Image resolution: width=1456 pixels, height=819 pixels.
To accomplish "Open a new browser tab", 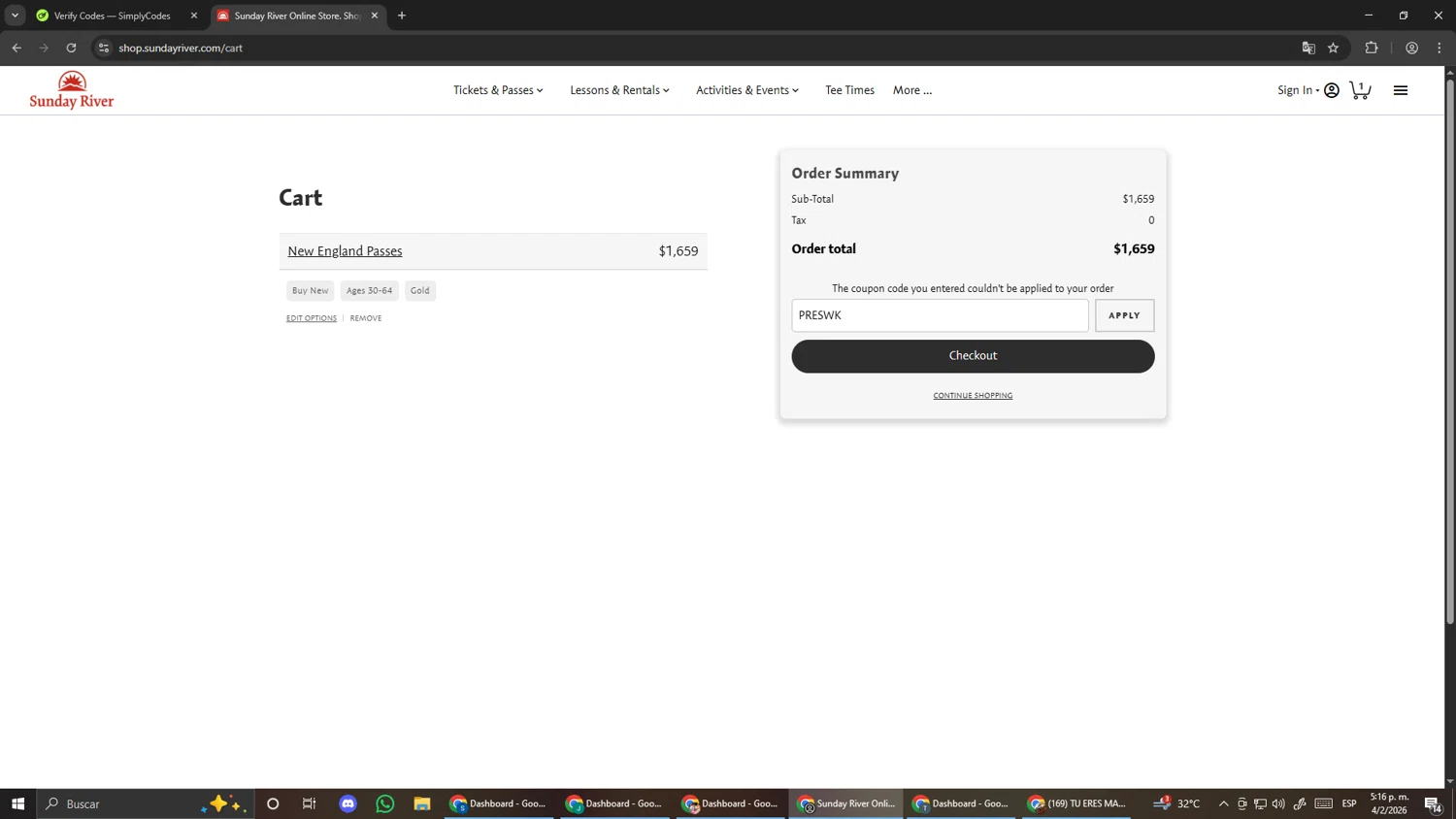I will pos(402,16).
